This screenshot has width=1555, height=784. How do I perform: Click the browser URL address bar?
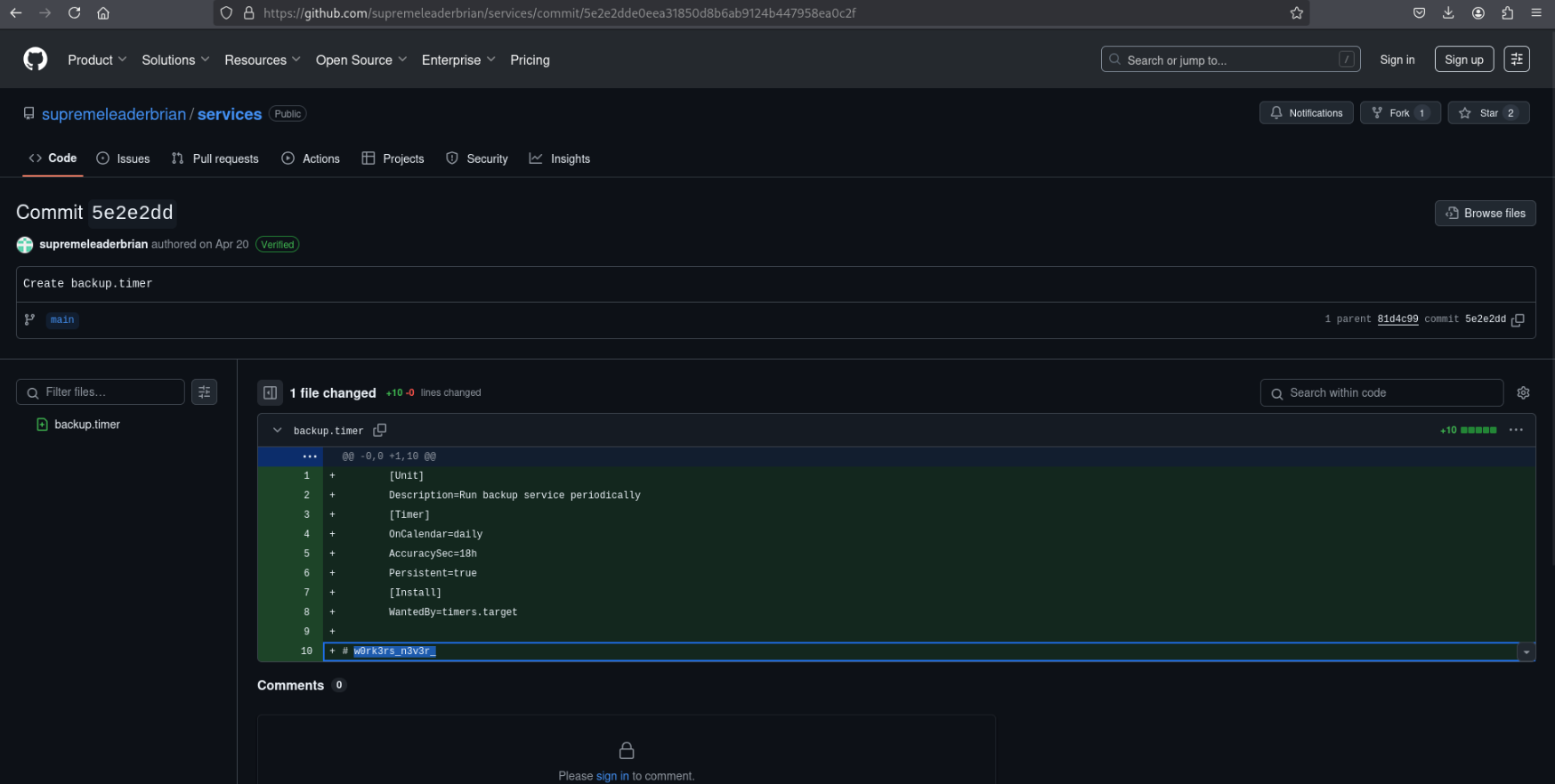coord(760,13)
